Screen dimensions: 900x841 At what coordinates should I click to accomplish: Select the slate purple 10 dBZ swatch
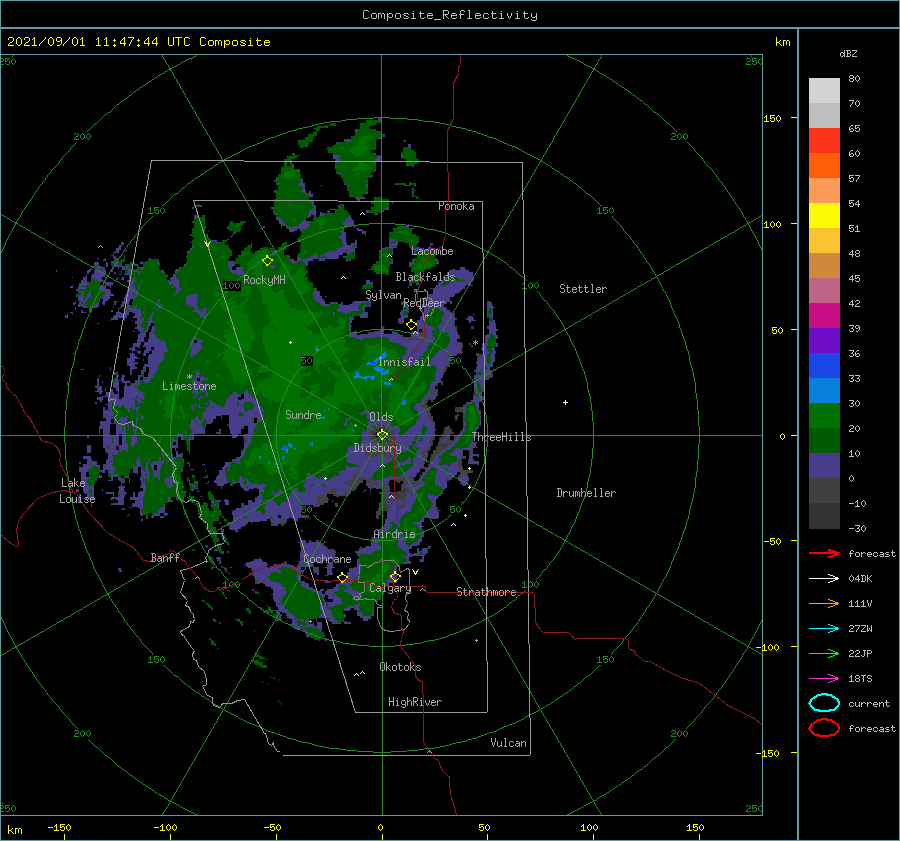click(824, 465)
